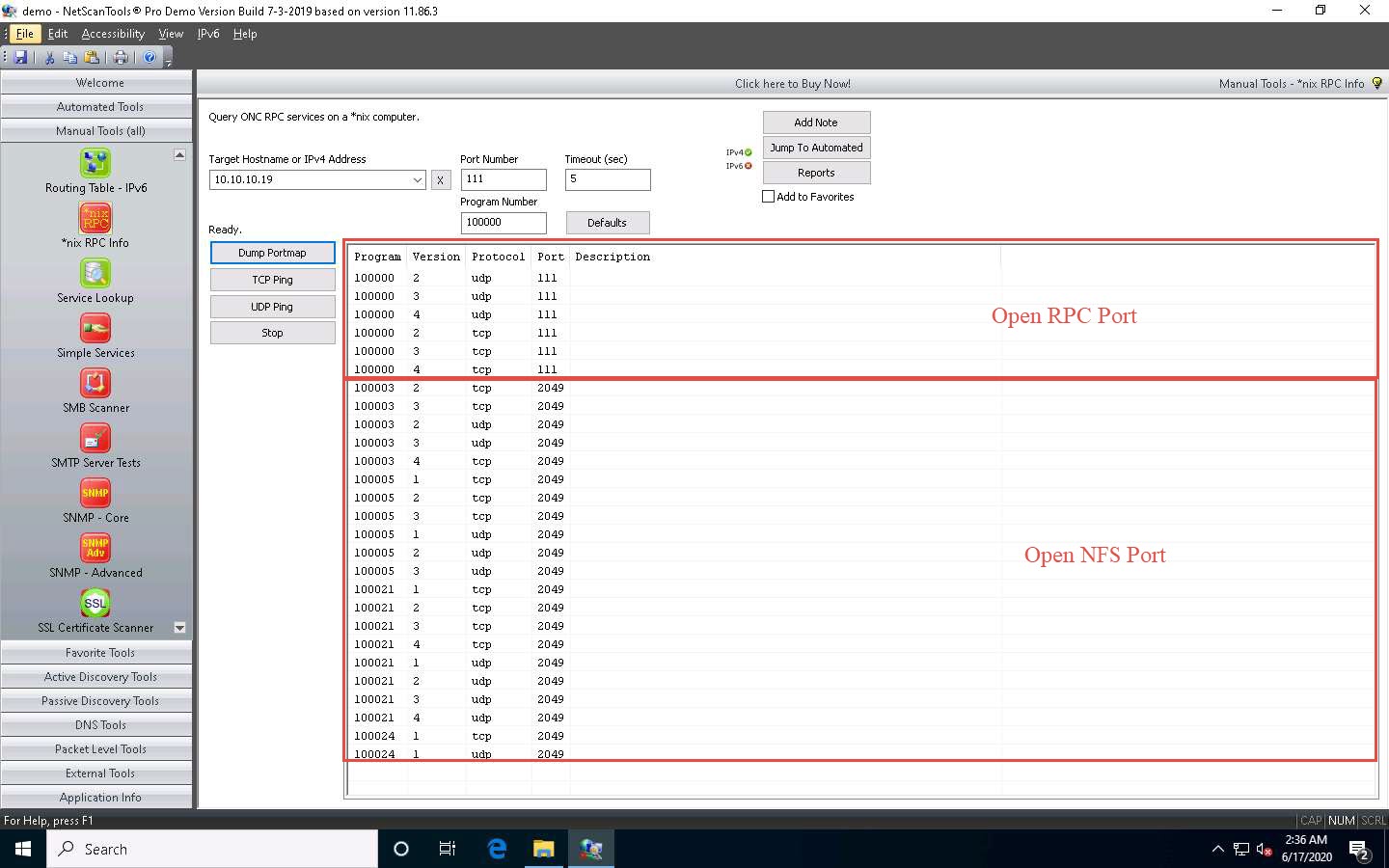1389x868 pixels.
Task: Click the Defaults button
Action: [607, 223]
